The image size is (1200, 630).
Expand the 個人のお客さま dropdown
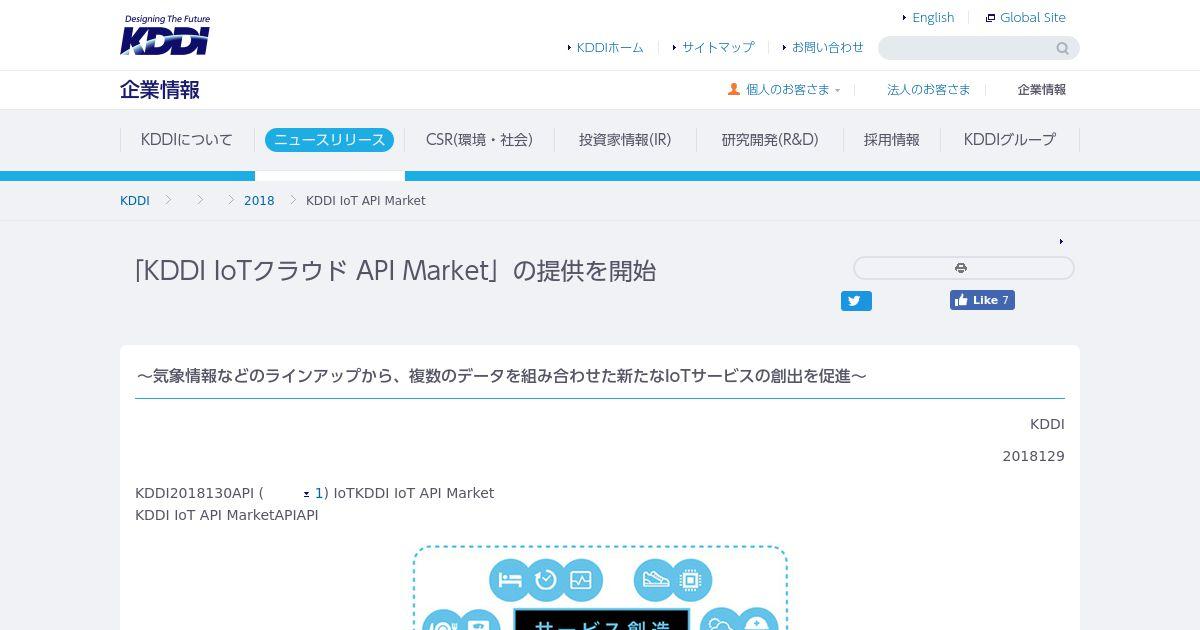[788, 89]
